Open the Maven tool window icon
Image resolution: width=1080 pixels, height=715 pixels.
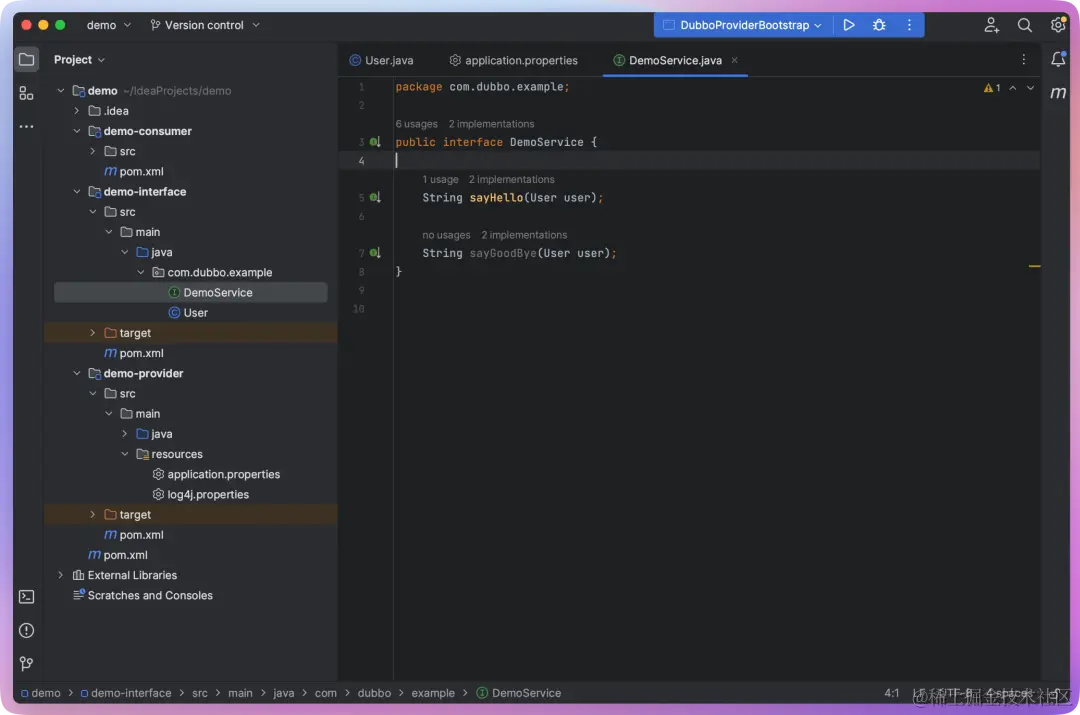click(x=1058, y=92)
